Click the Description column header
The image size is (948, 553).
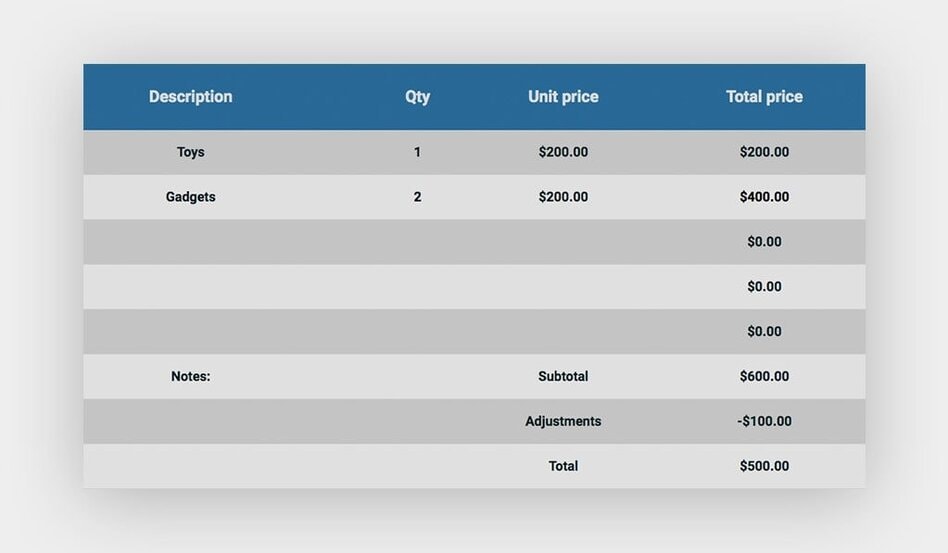tap(190, 97)
